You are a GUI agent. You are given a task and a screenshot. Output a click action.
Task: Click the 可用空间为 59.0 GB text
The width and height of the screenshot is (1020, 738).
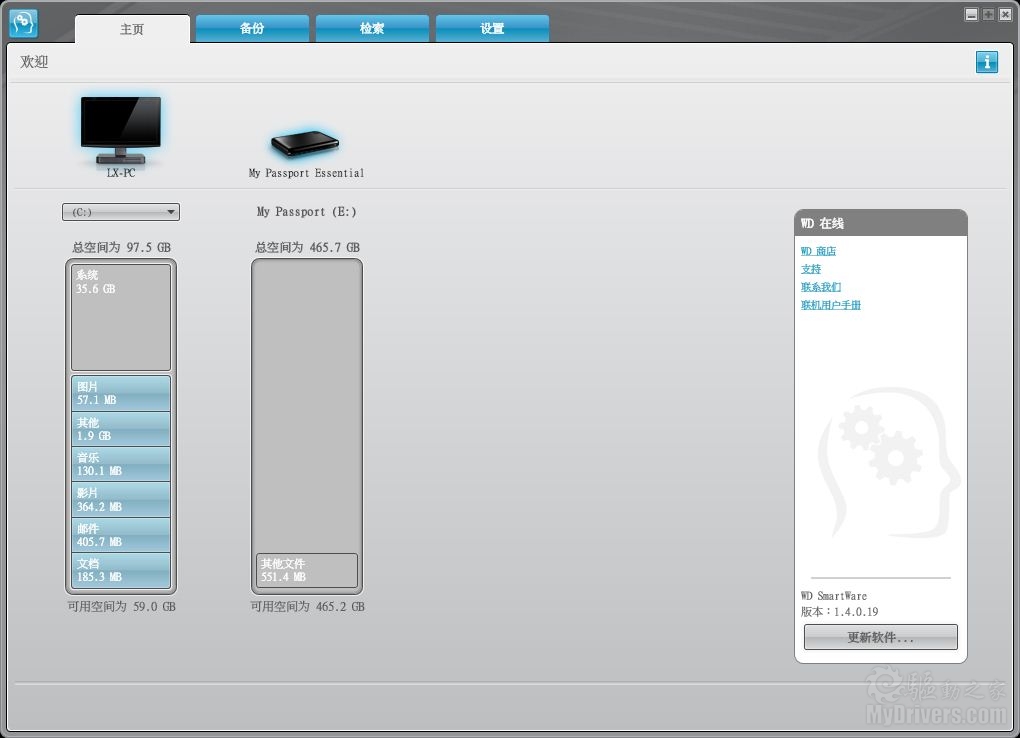coord(122,607)
